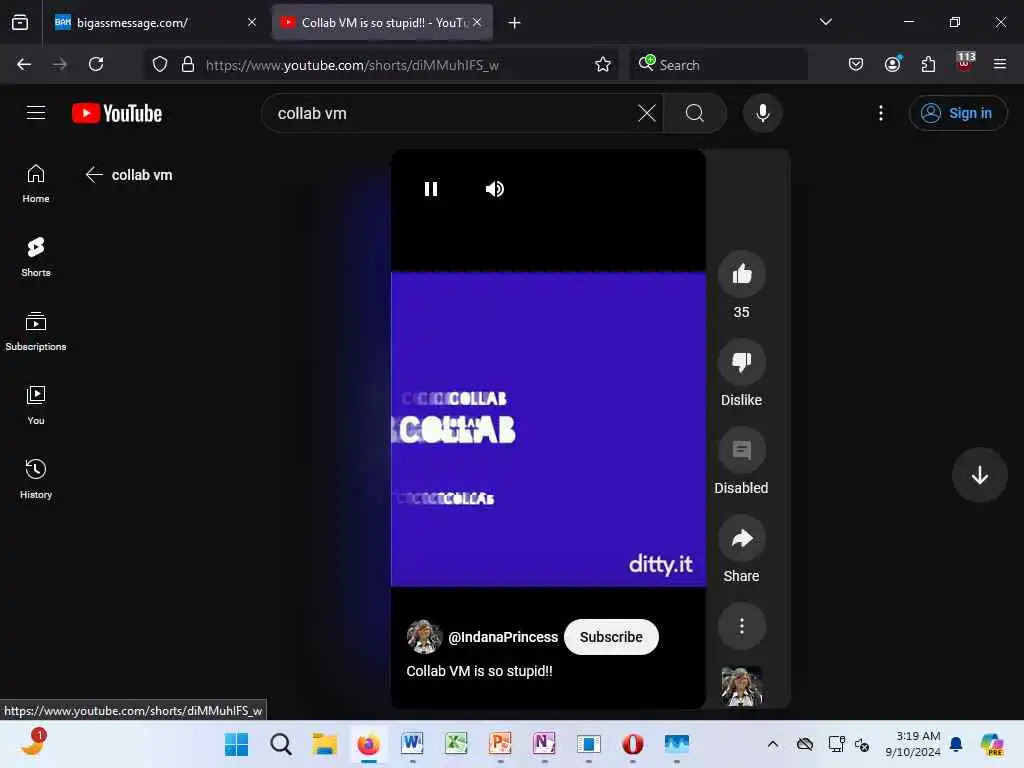Image resolution: width=1024 pixels, height=768 pixels.
Task: Open the Windows Start menu
Action: pos(236,744)
